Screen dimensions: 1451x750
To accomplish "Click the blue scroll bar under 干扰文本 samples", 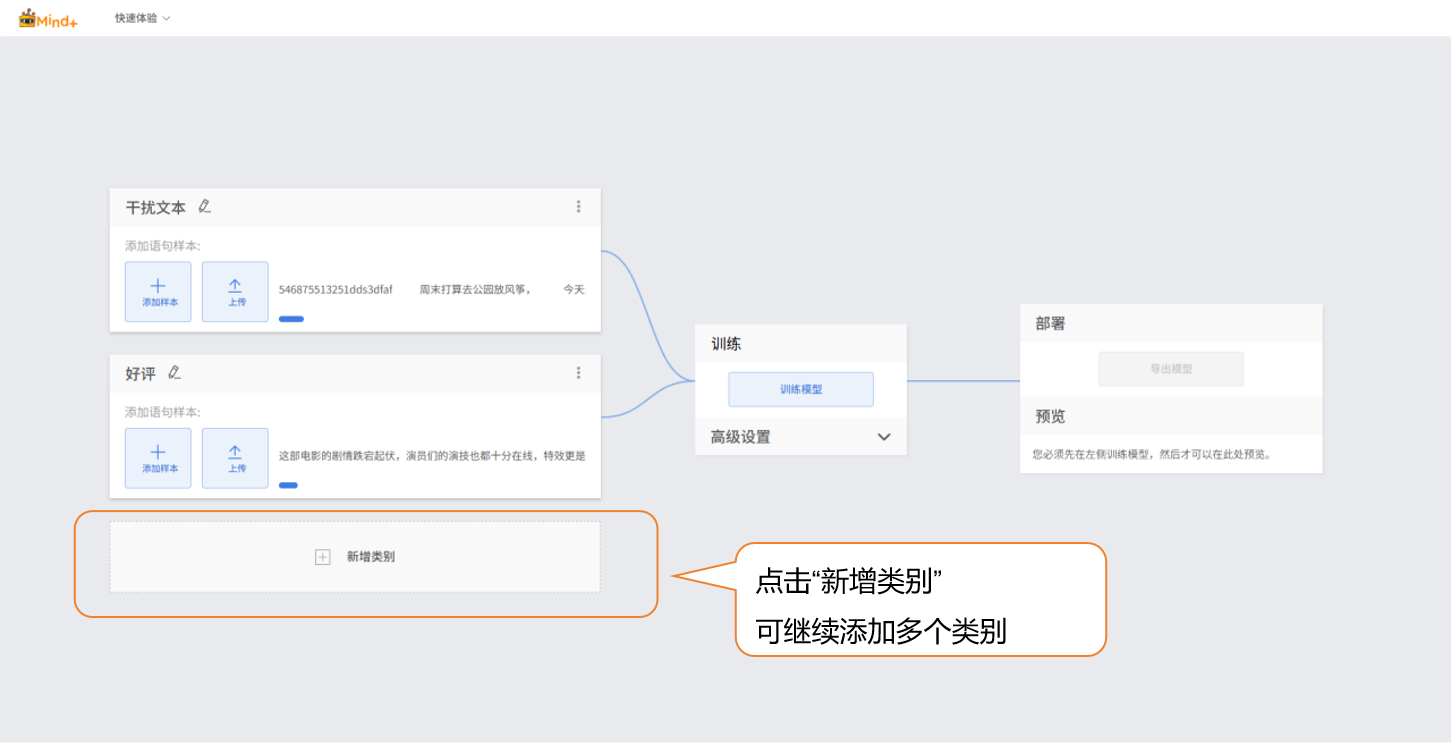I will point(291,319).
